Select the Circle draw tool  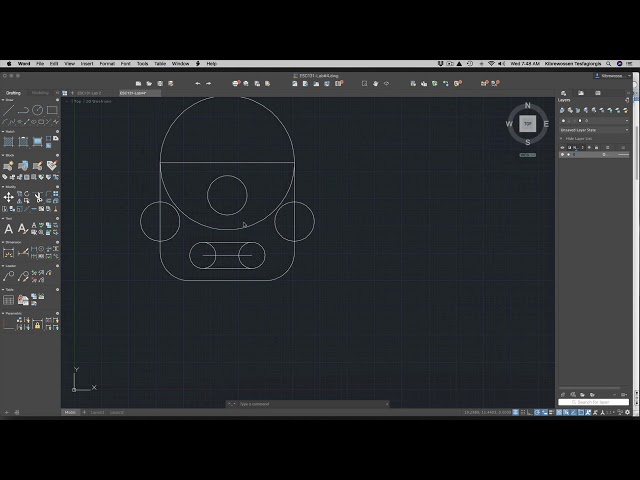[x=38, y=110]
